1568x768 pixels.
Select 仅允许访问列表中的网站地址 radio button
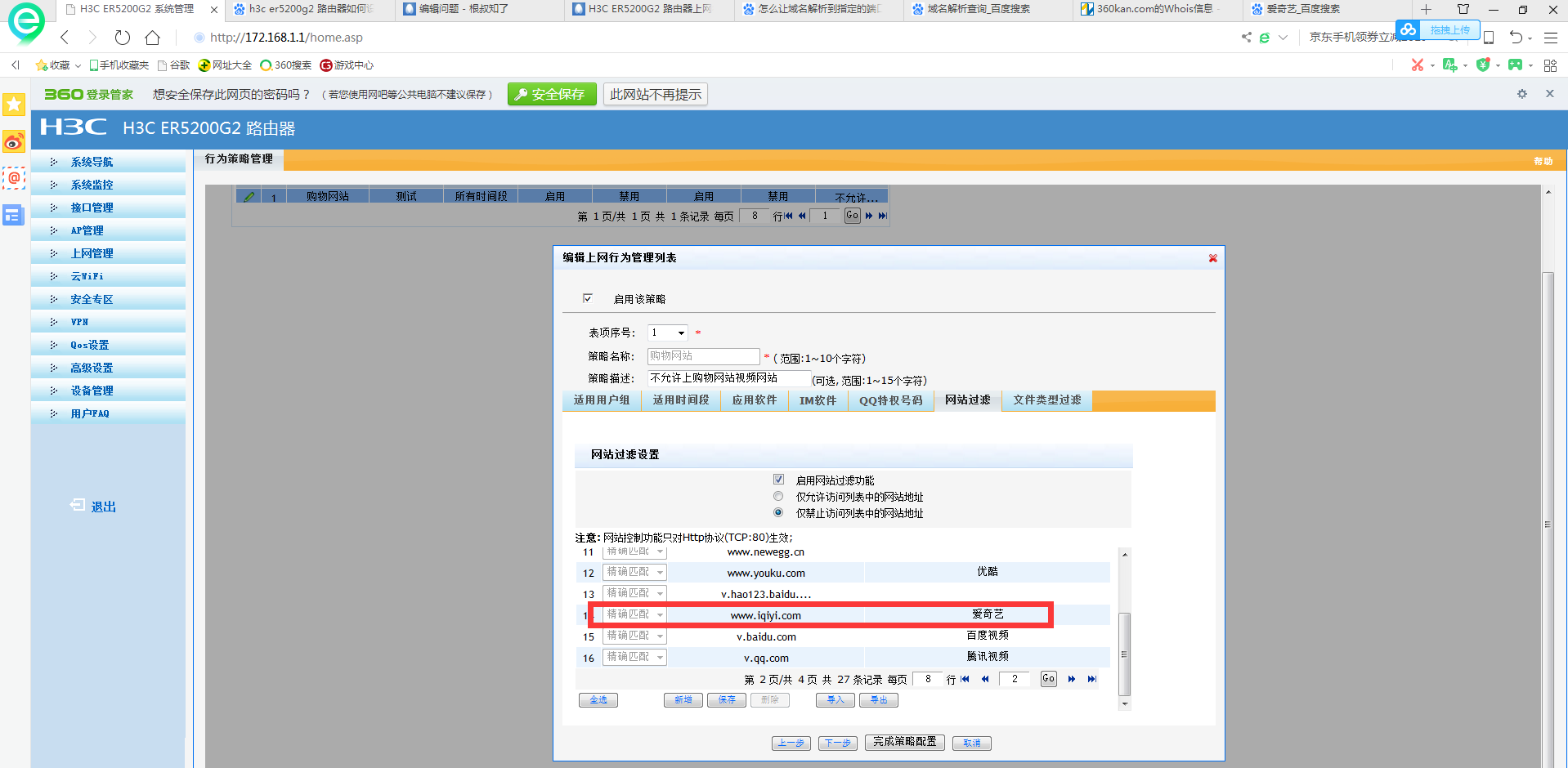tap(778, 496)
